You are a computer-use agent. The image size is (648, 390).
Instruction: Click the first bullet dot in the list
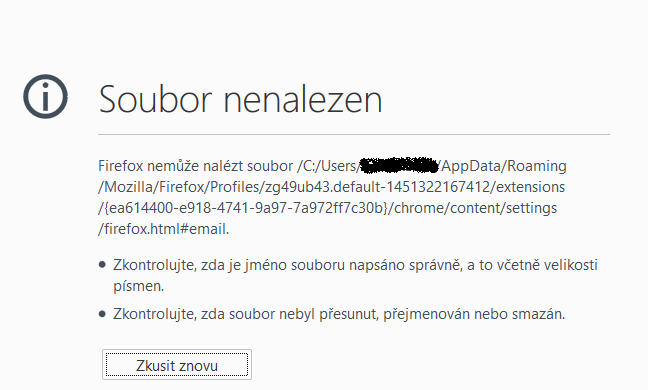click(x=102, y=264)
